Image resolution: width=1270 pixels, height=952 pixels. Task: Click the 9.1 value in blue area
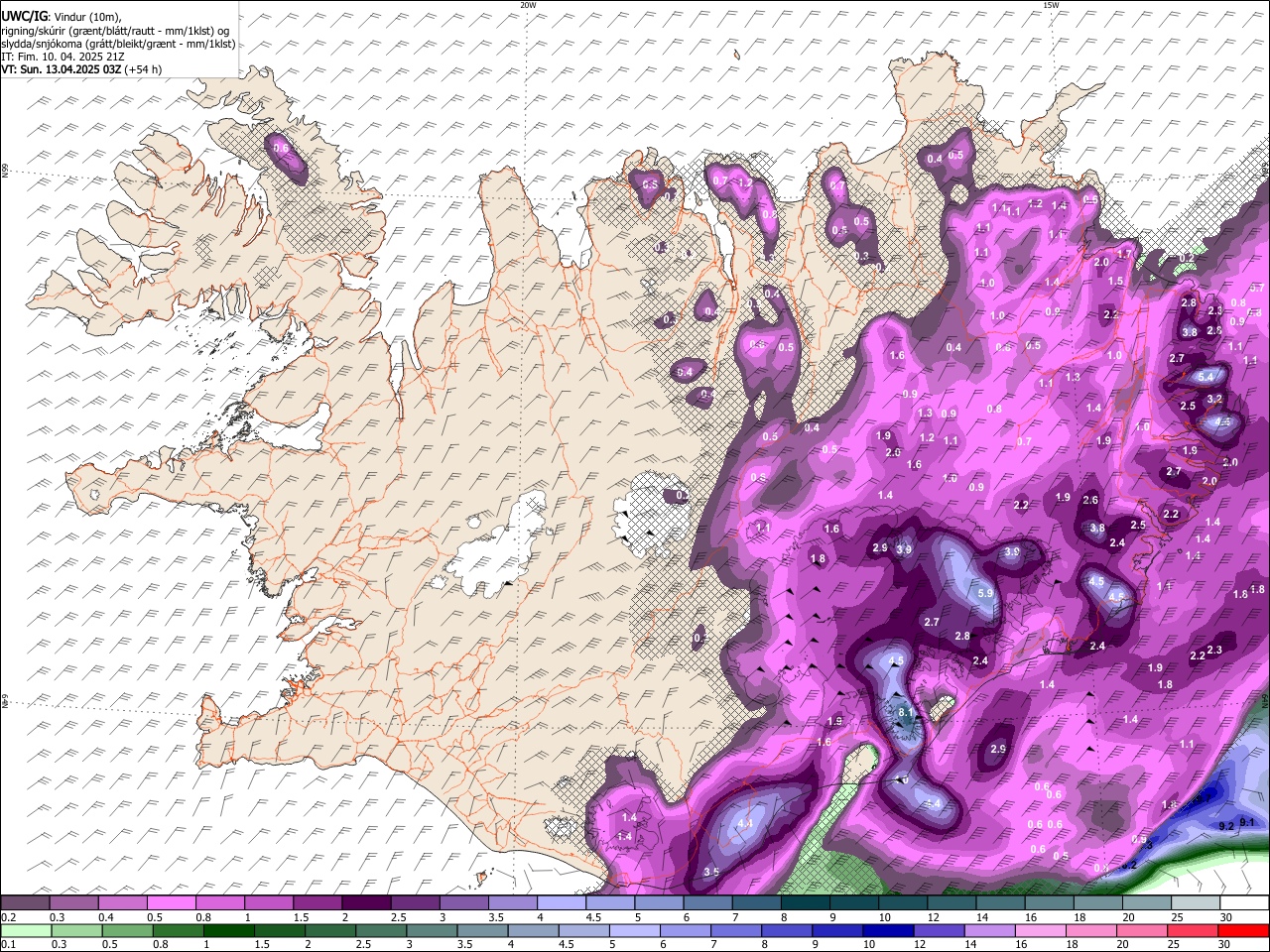(1247, 823)
